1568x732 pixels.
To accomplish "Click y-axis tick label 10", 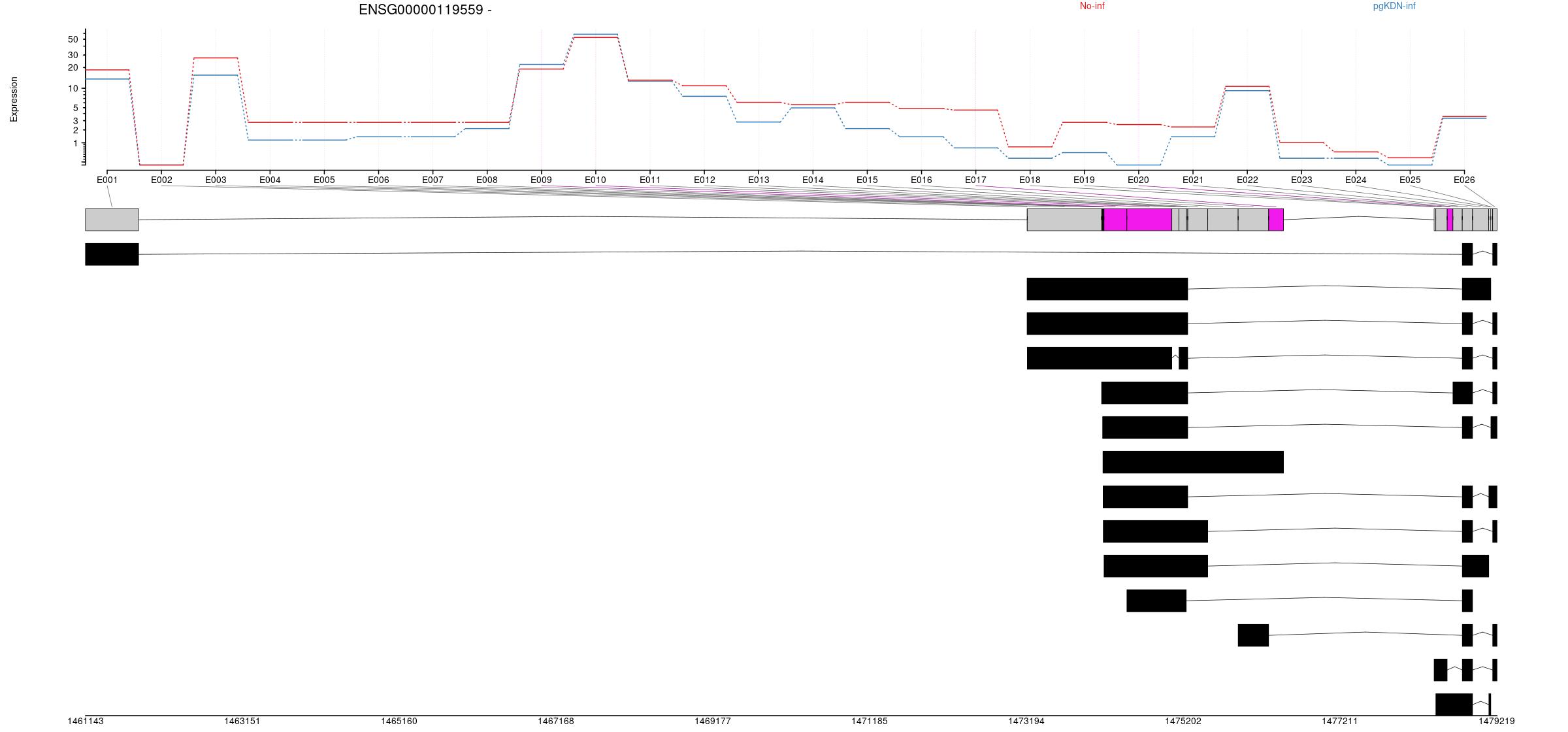I will [x=73, y=88].
